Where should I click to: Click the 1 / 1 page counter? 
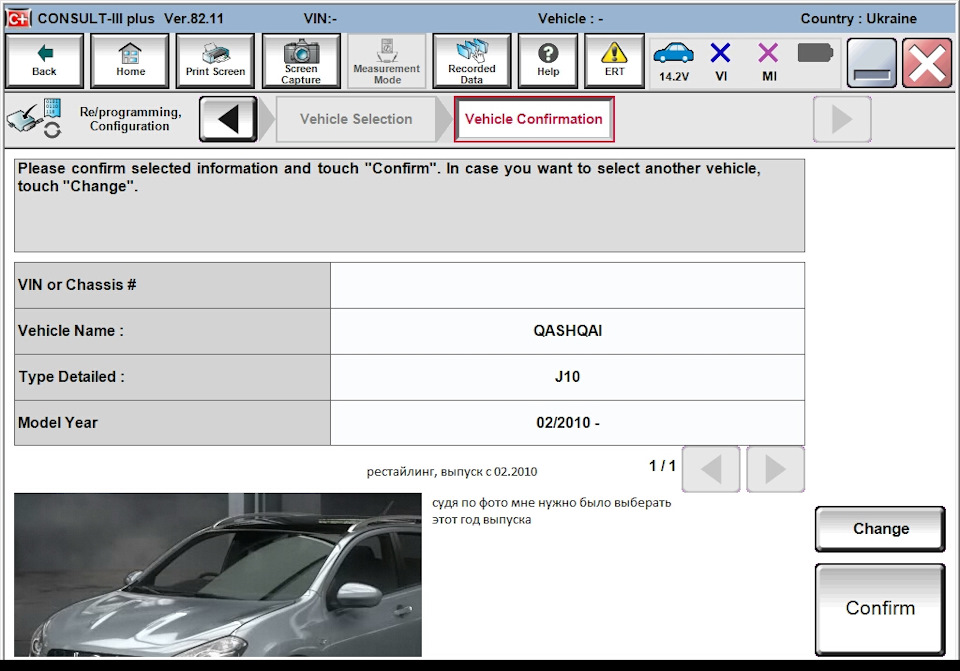click(x=662, y=466)
